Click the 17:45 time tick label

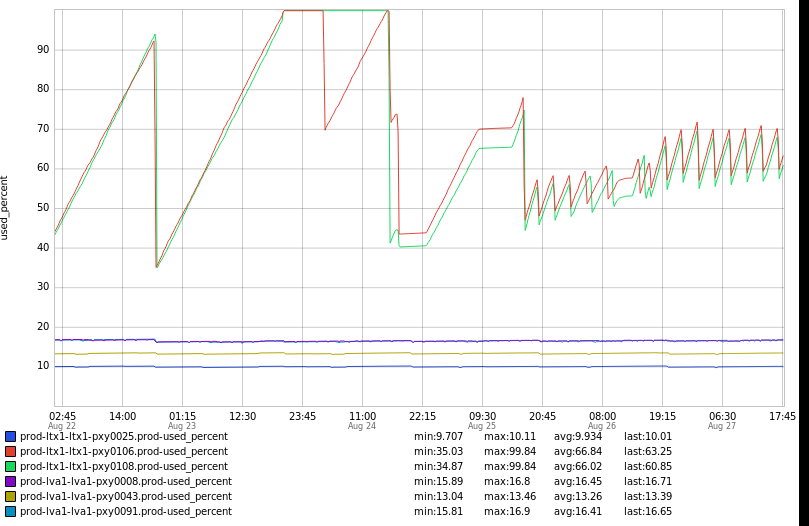782,416
